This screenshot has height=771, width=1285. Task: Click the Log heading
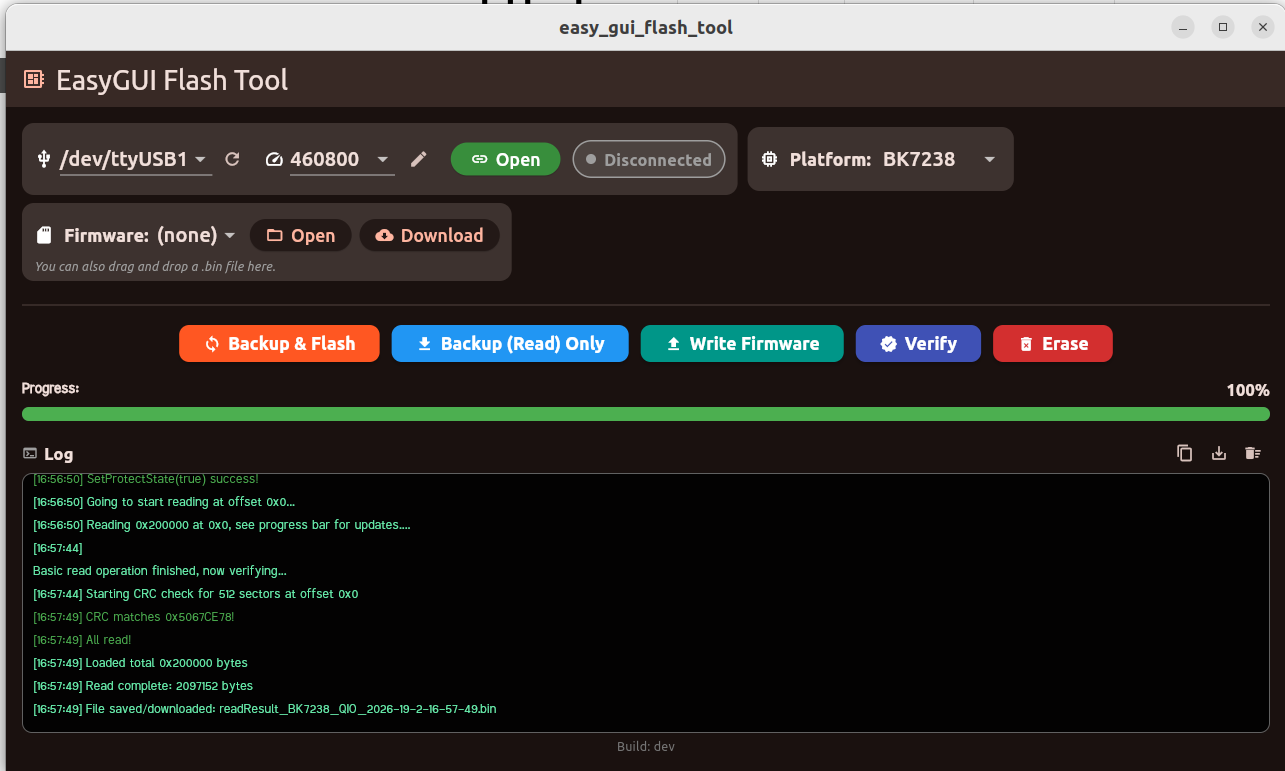point(58,454)
